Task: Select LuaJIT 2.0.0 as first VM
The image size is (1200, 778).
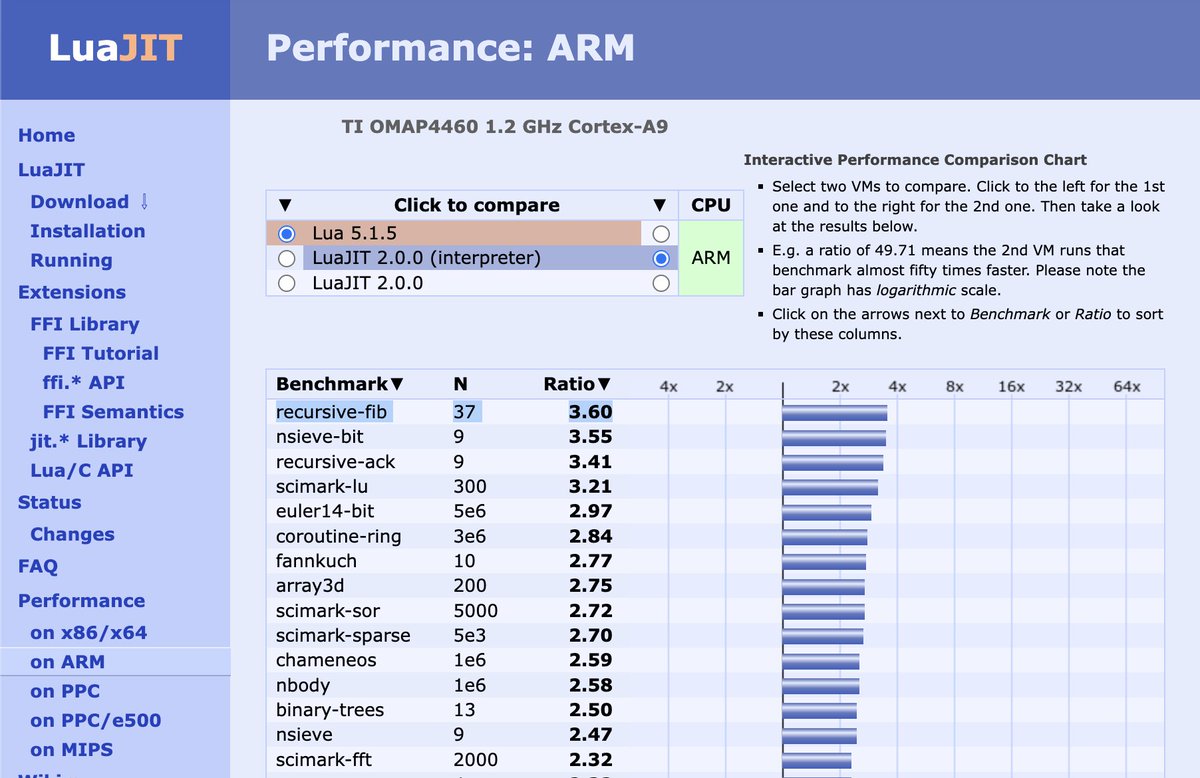Action: [287, 283]
